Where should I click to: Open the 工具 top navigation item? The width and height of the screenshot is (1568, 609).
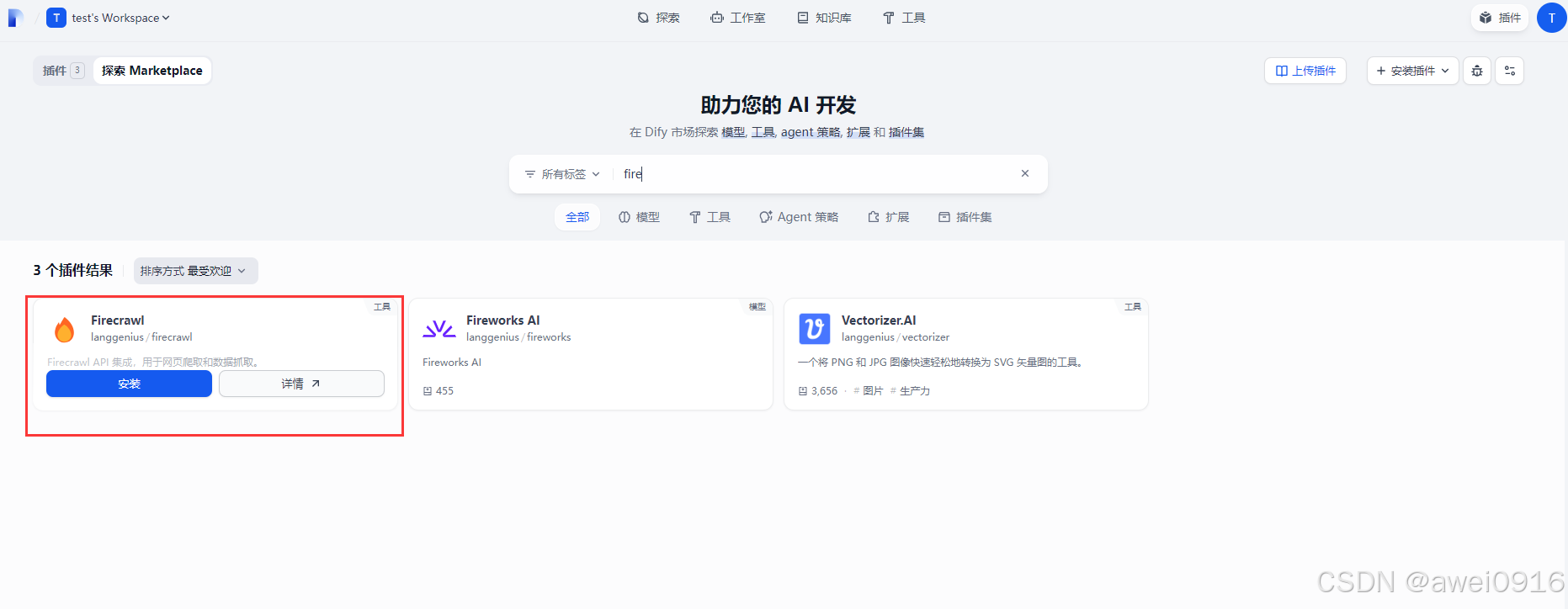coord(904,18)
